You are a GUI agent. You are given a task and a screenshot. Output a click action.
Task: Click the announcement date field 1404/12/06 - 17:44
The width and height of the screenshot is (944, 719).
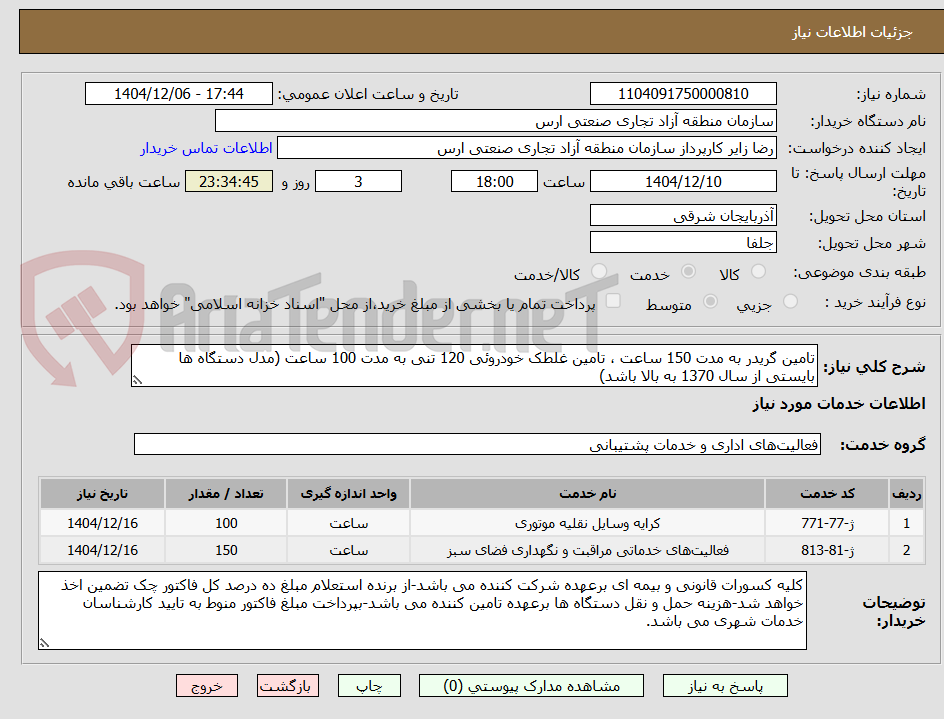(179, 94)
